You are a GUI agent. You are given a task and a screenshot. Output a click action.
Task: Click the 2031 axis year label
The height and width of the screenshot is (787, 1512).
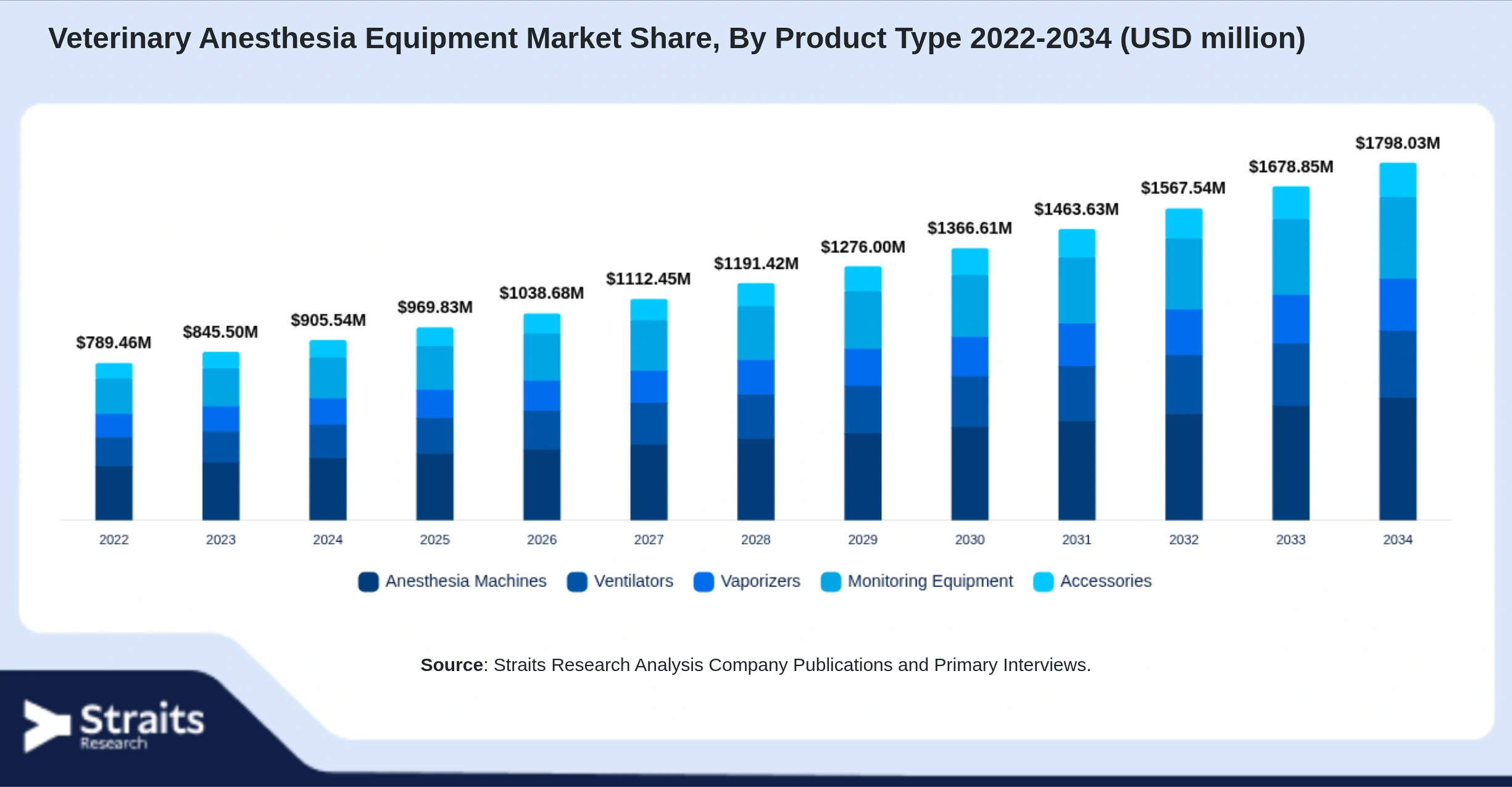pyautogui.click(x=1077, y=540)
